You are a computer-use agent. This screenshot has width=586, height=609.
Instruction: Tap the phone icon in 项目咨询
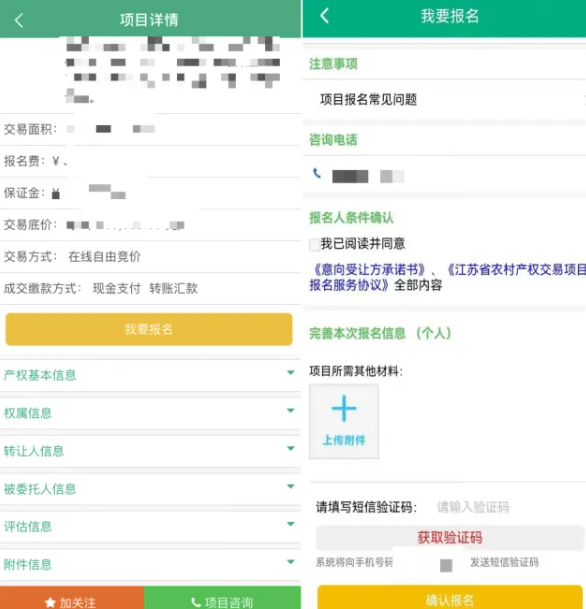pyautogui.click(x=196, y=603)
